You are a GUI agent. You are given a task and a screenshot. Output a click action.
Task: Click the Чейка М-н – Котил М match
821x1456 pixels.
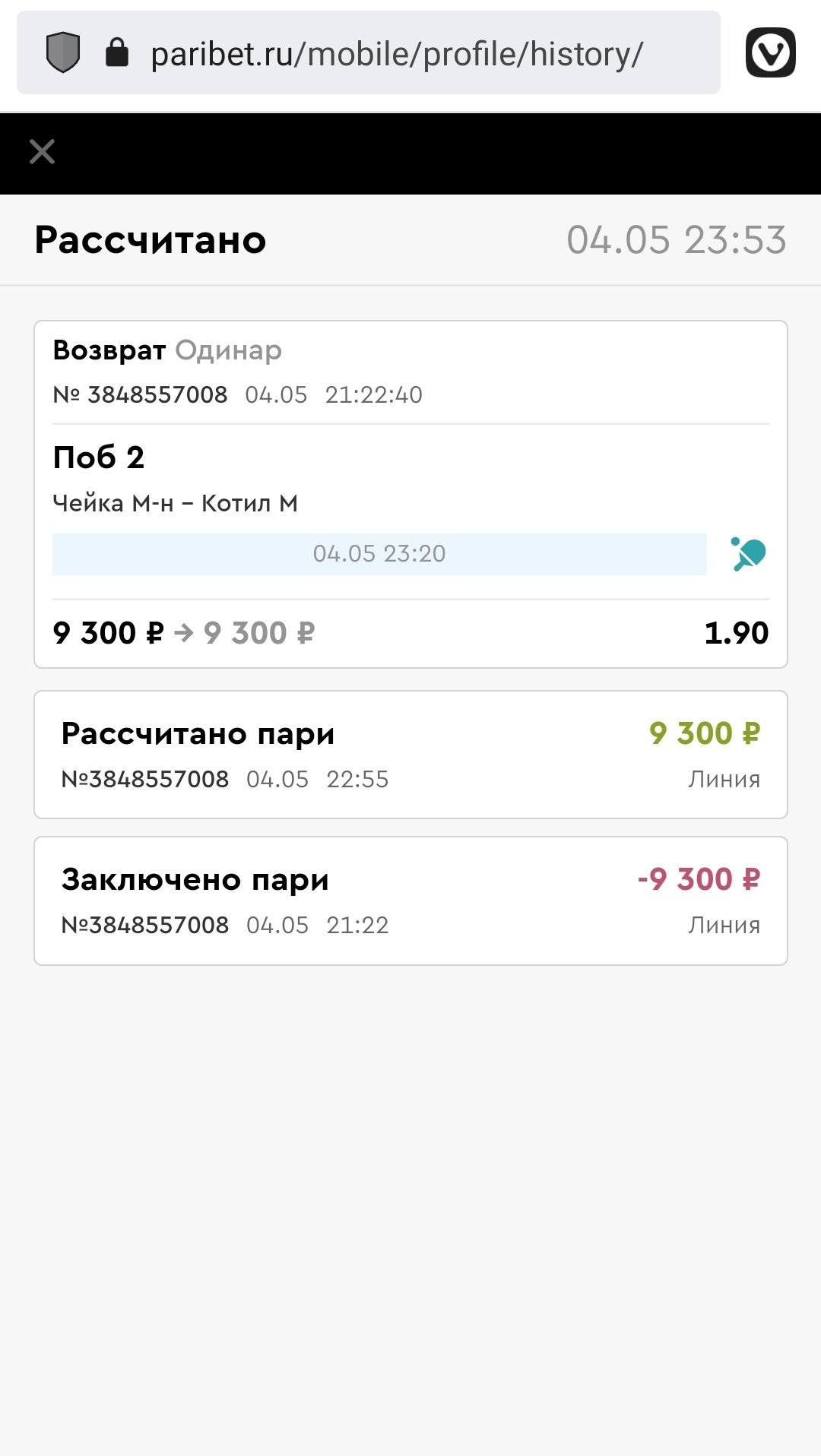tap(175, 503)
